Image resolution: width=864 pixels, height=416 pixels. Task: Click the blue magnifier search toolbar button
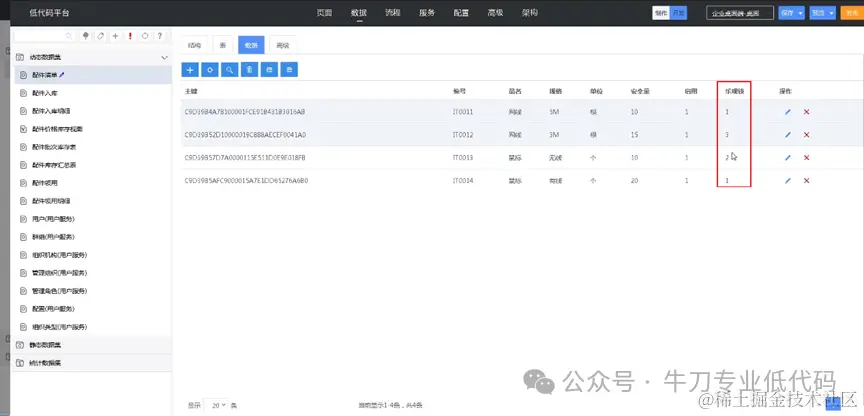229,69
